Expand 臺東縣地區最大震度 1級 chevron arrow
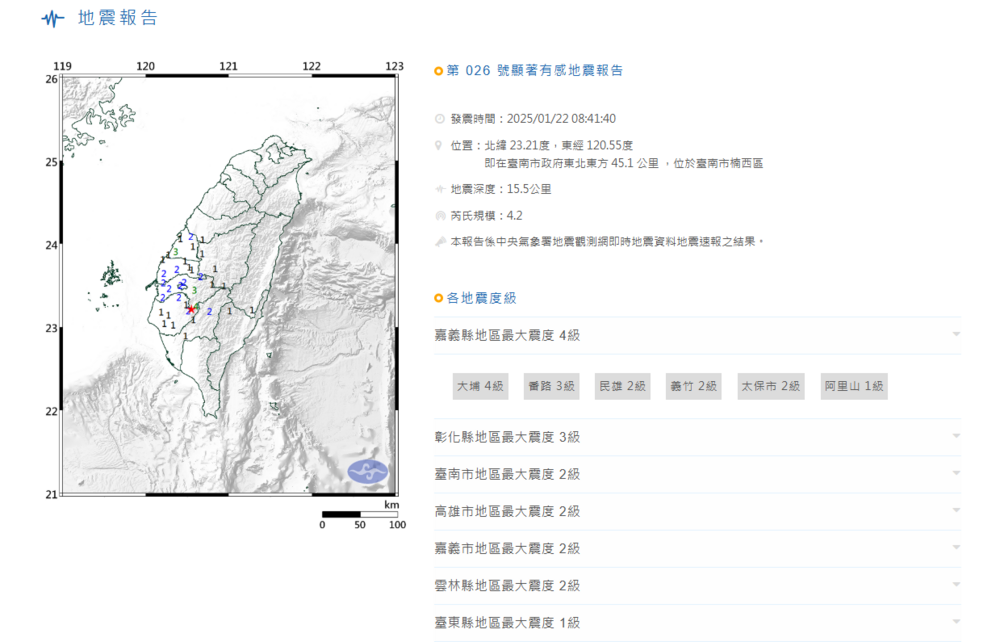This screenshot has width=1000, height=642. pos(956,622)
